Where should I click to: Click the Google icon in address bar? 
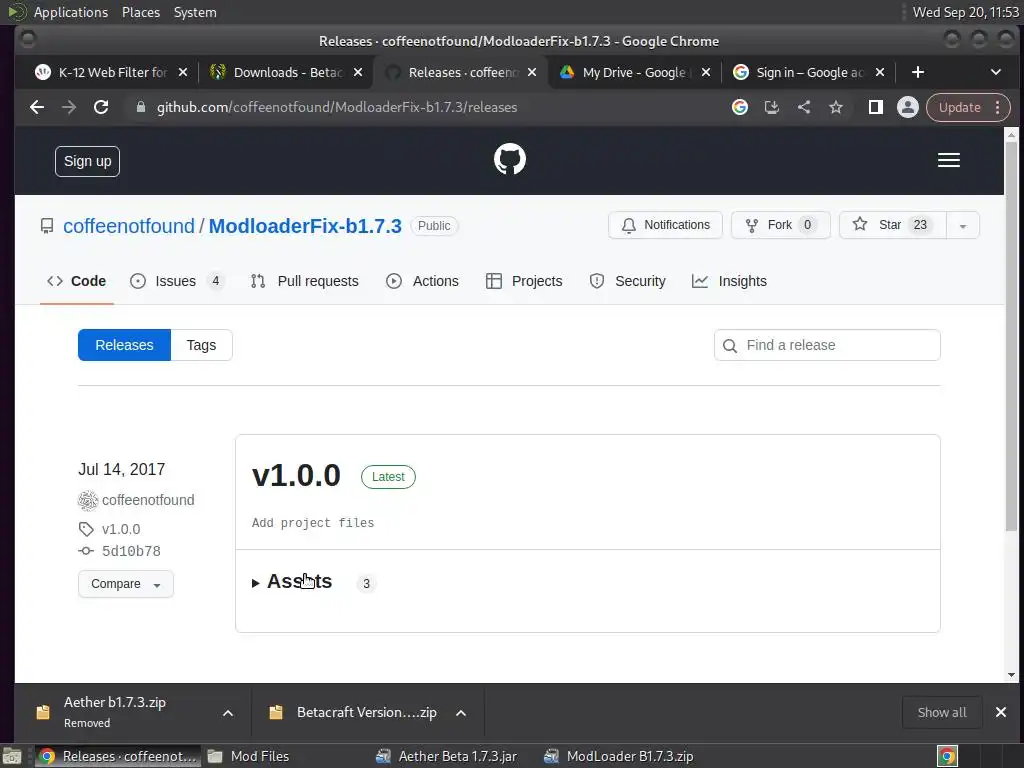tap(739, 107)
